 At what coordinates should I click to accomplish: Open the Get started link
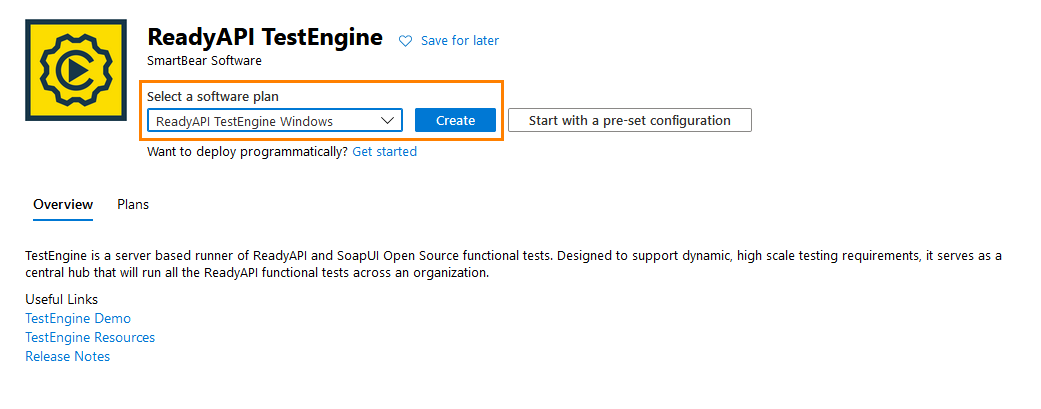pos(384,151)
